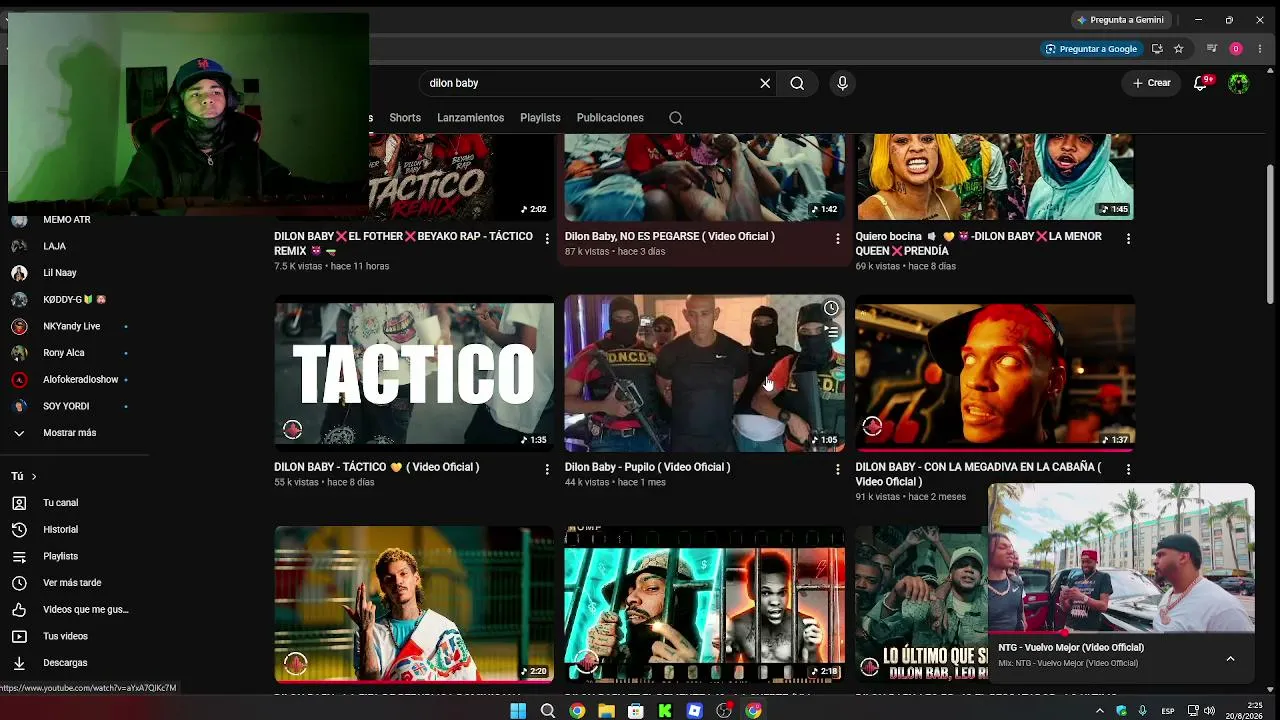The height and width of the screenshot is (720, 1280).
Task: Expand subscriptions with Mostrar más
Action: click(70, 433)
